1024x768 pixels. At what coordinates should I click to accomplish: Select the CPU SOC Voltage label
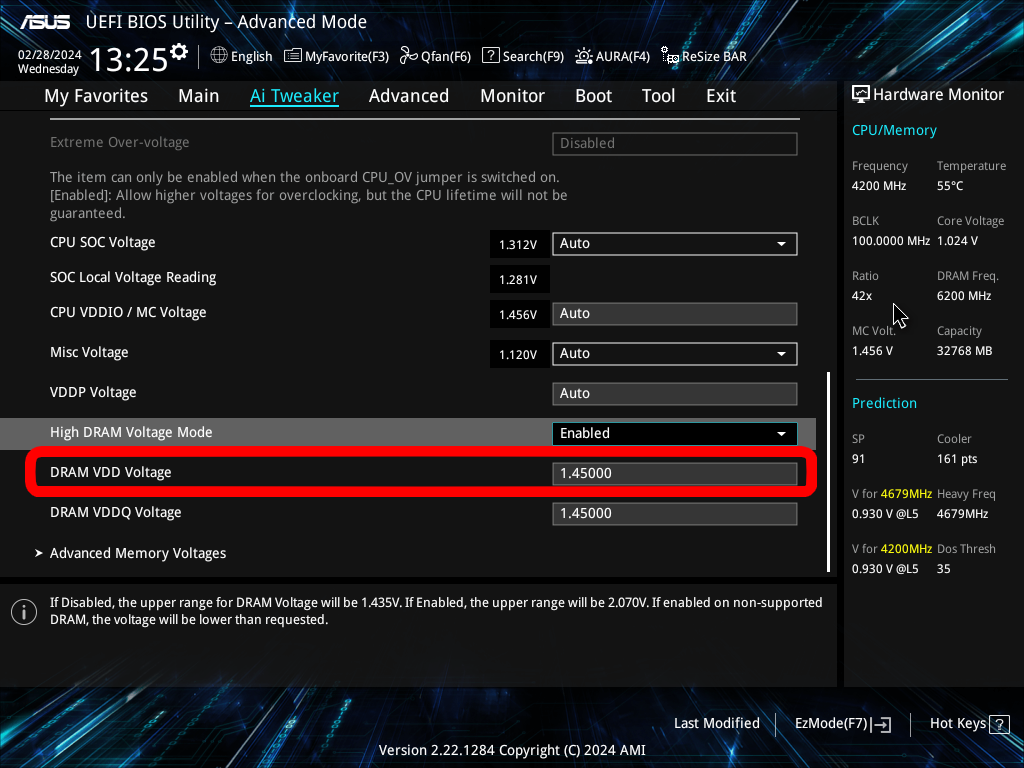[103, 242]
